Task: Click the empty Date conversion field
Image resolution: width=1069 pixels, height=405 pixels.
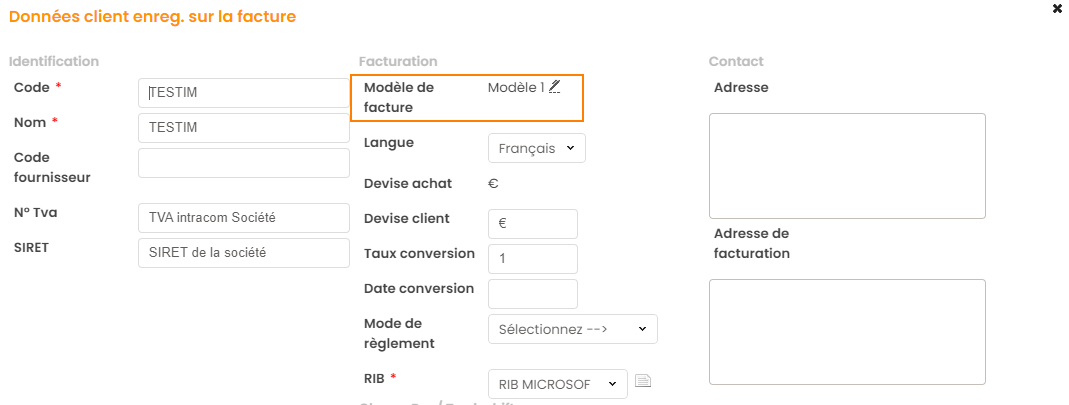Action: point(532,294)
